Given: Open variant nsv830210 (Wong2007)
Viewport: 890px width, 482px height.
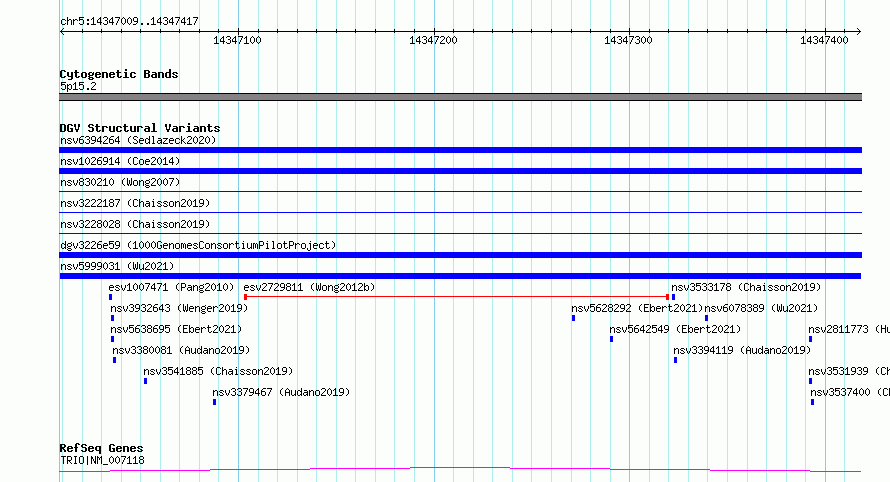Looking at the screenshot, I should [120, 182].
